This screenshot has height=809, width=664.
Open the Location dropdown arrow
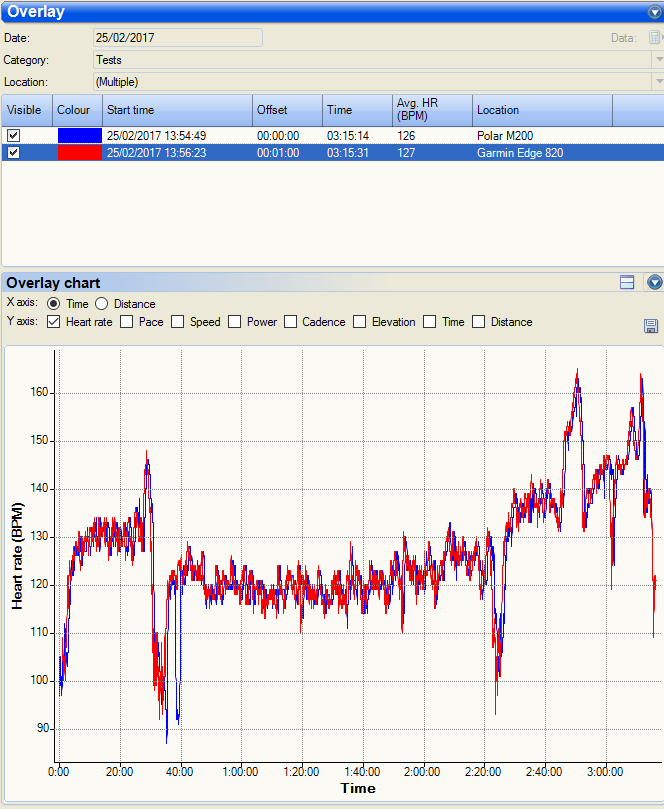(x=658, y=82)
